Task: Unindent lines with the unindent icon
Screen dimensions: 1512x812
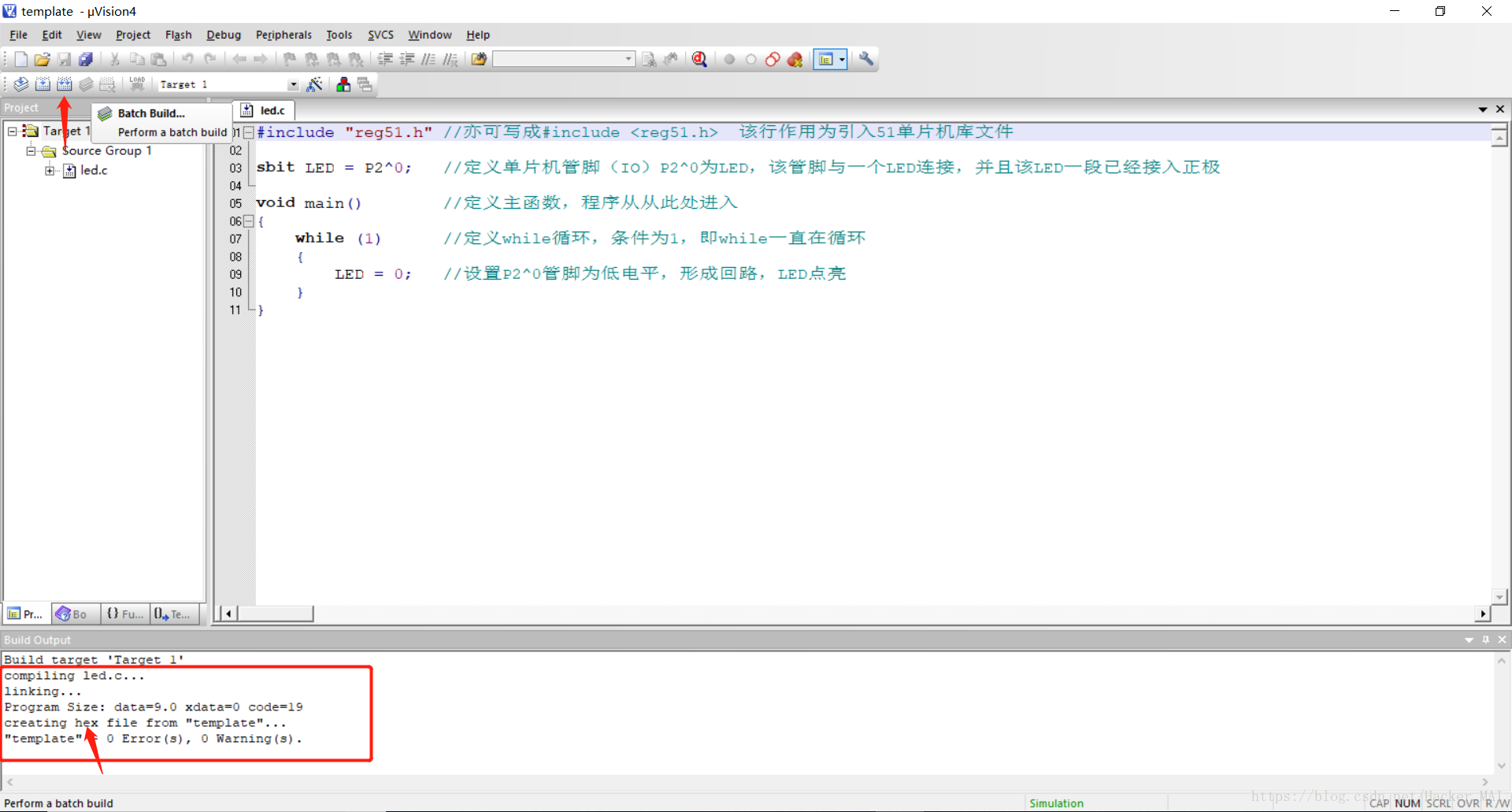Action: (x=407, y=59)
